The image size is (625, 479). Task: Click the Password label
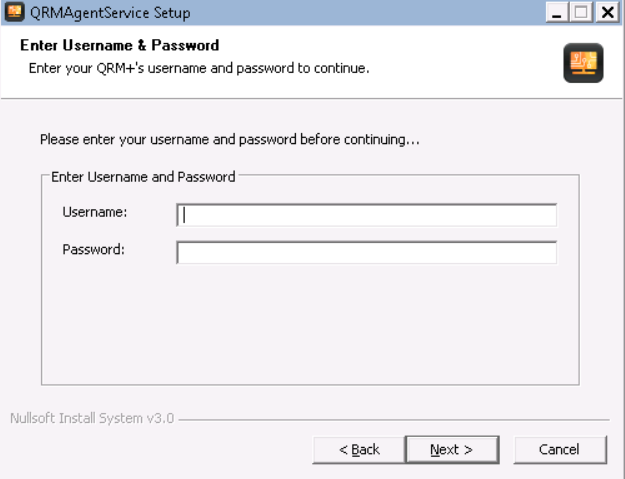click(x=93, y=249)
